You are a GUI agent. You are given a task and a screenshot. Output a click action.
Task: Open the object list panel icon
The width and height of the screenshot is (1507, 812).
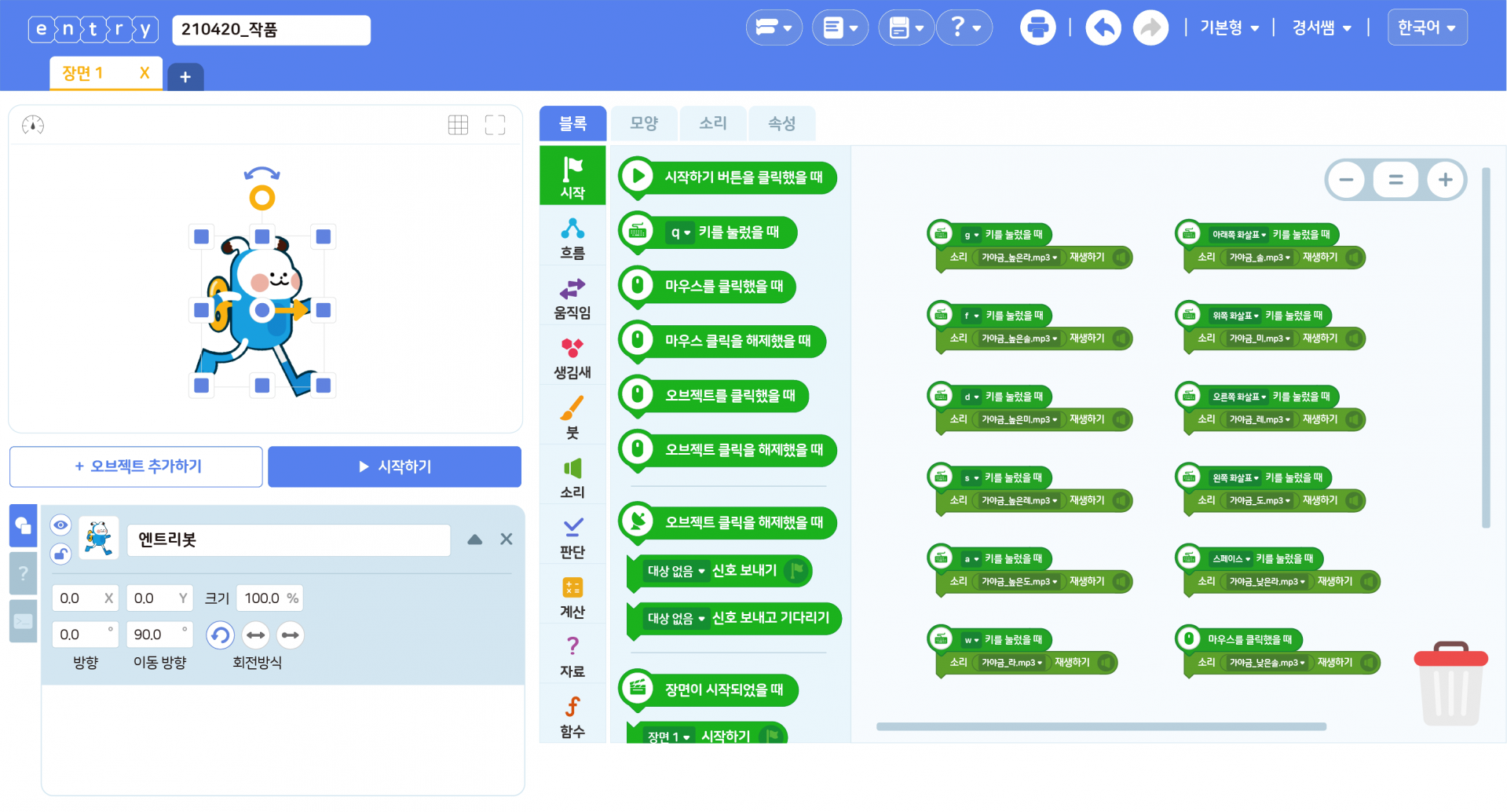pyautogui.click(x=23, y=525)
